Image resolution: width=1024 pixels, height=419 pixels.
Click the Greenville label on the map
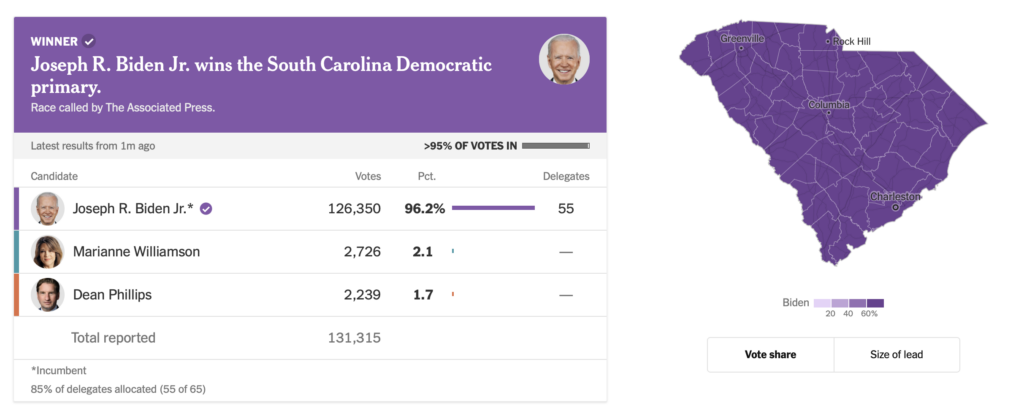pos(742,38)
